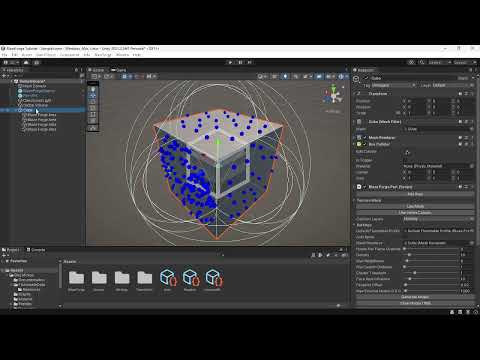Toggle scene lighting in Scene view toolbar

pyautogui.click(x=285, y=76)
